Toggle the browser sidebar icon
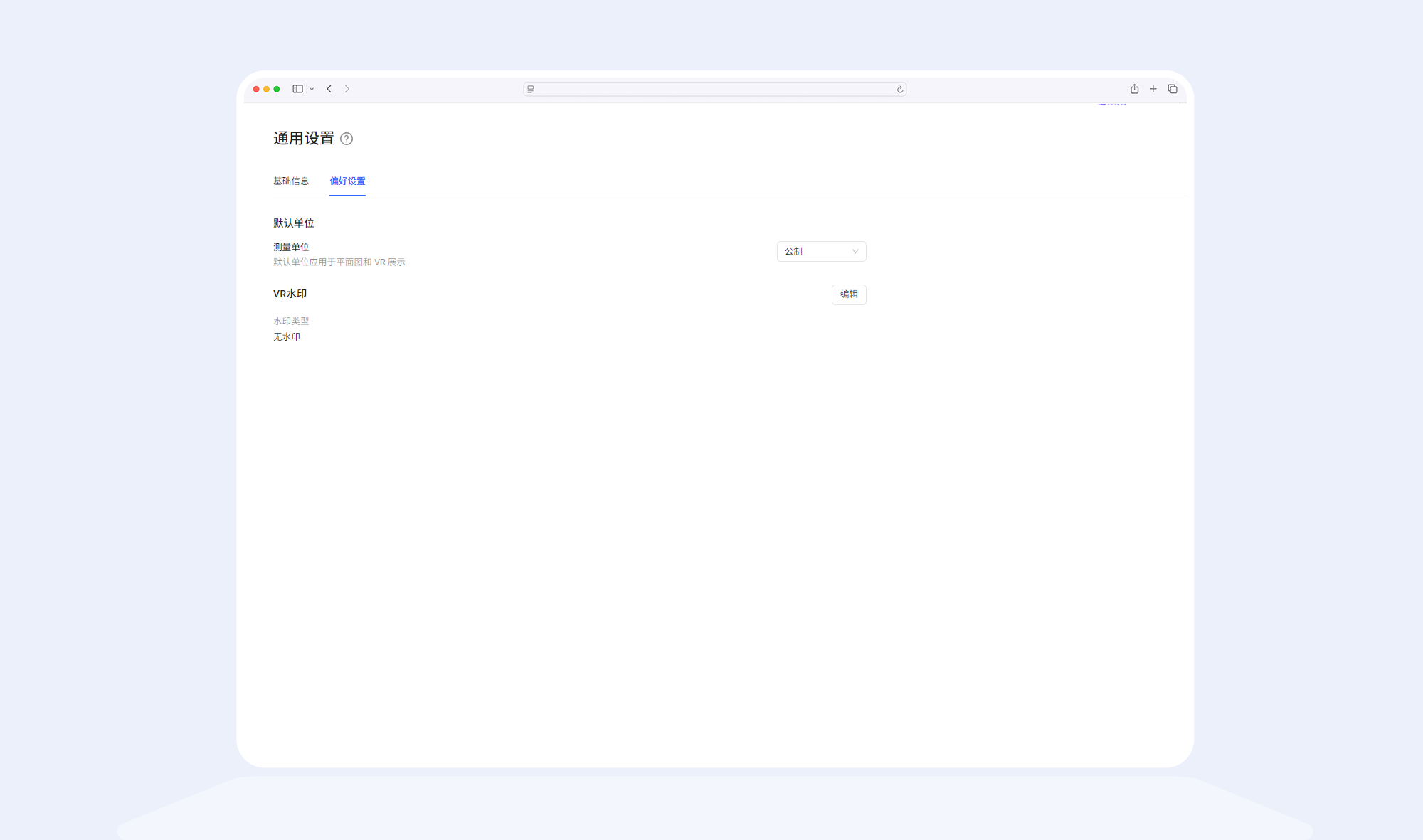 298,89
